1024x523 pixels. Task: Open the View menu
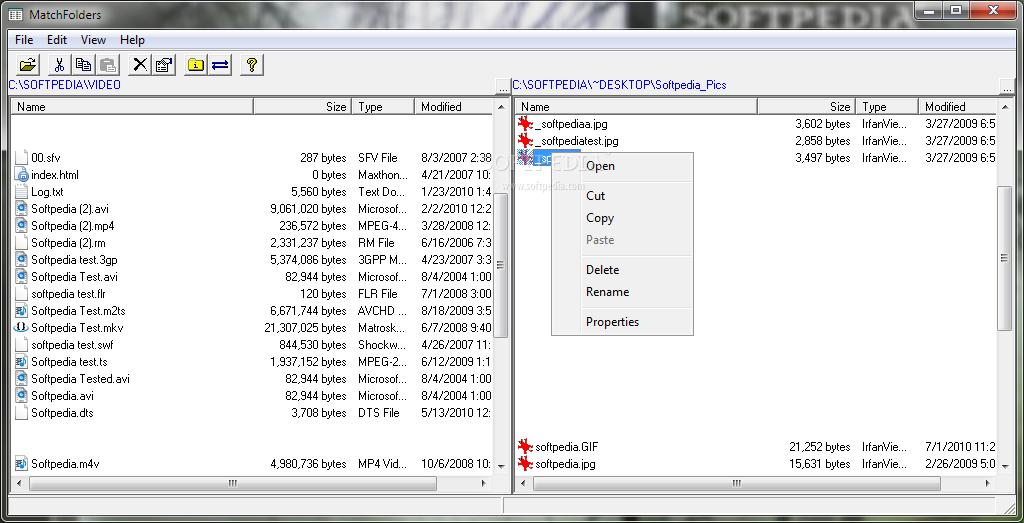click(93, 40)
